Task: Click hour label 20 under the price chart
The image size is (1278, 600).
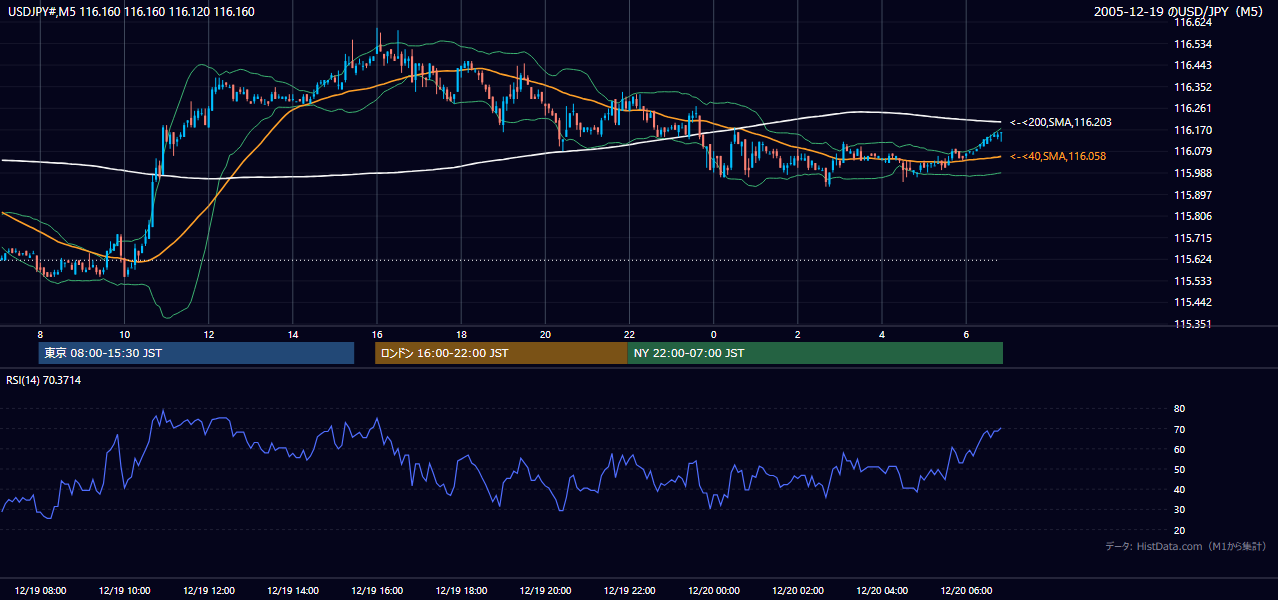Action: click(545, 334)
